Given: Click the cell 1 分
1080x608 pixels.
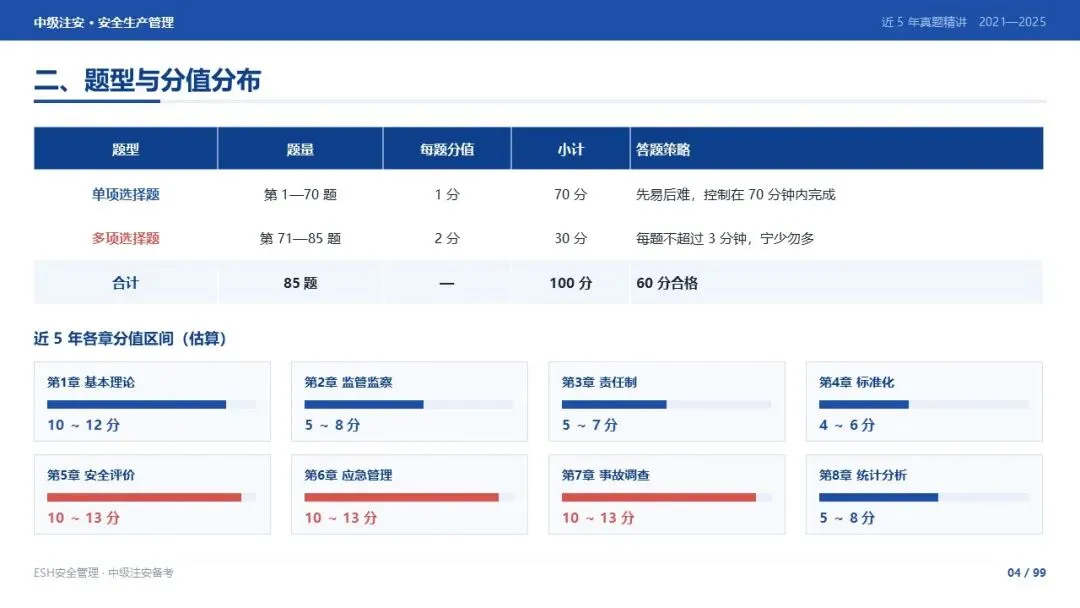Looking at the screenshot, I should point(446,194).
